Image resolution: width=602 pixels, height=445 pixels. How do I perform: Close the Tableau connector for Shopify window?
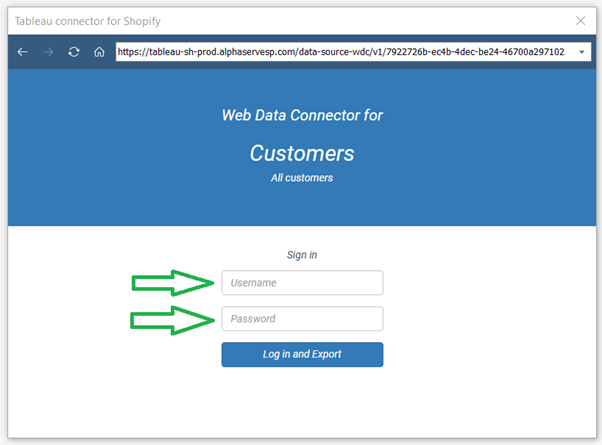coord(580,21)
